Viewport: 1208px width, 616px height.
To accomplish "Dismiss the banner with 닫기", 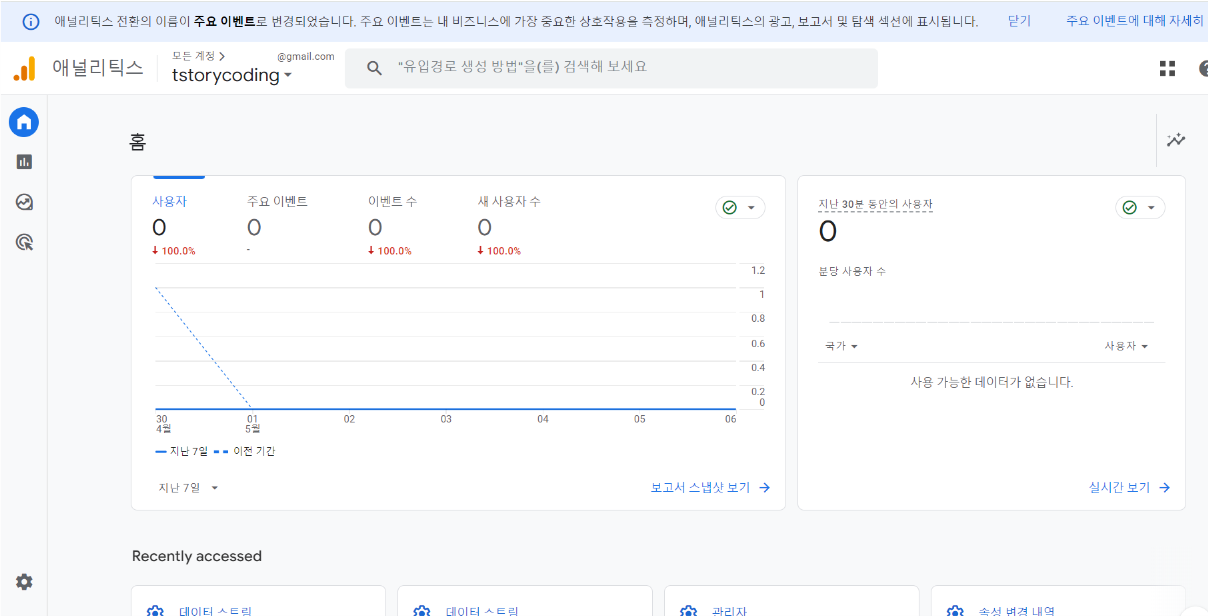I will coord(1018,20).
